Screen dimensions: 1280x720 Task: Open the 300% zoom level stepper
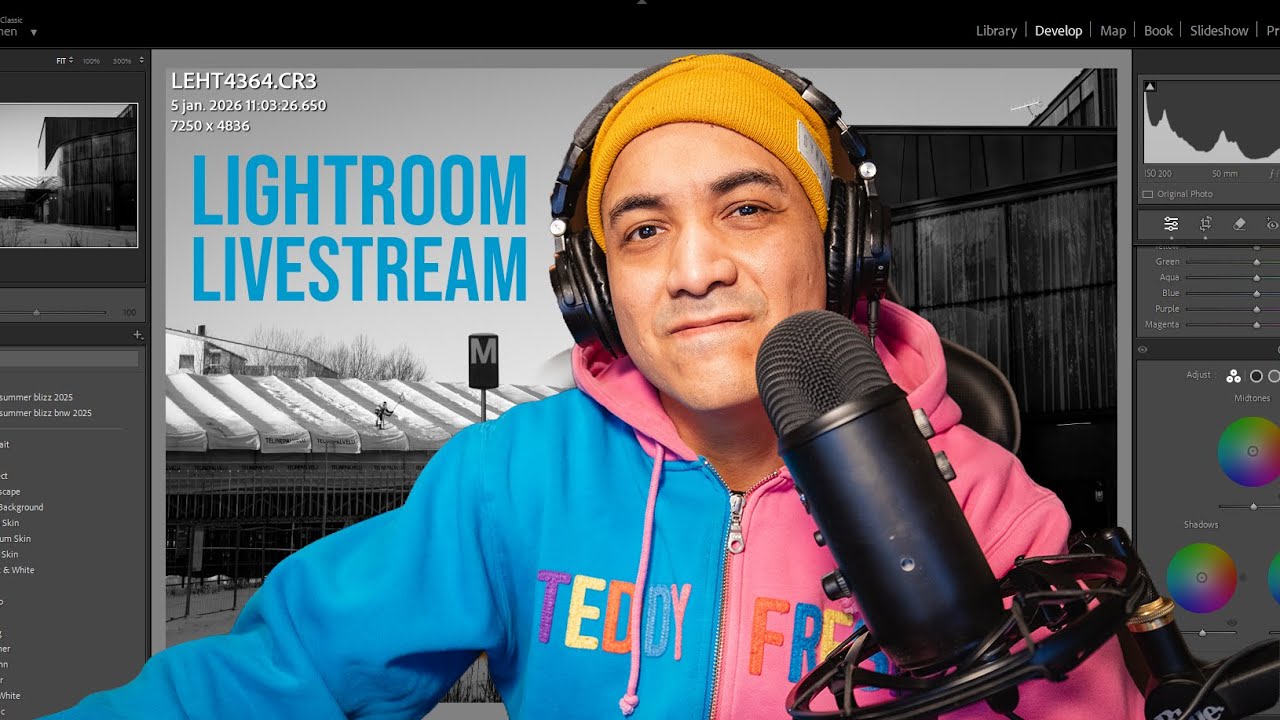[x=141, y=61]
